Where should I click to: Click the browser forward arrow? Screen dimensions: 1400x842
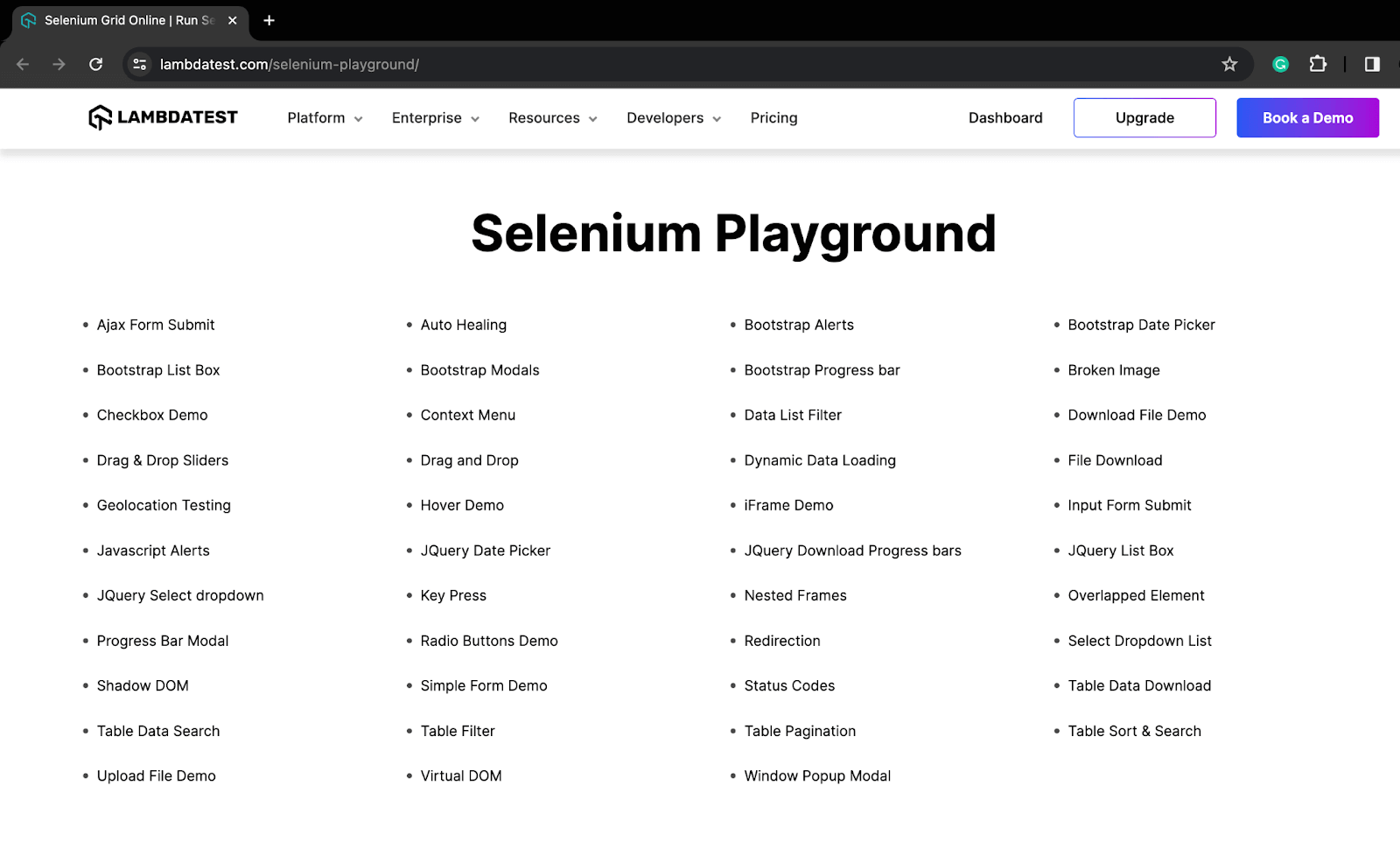(59, 64)
